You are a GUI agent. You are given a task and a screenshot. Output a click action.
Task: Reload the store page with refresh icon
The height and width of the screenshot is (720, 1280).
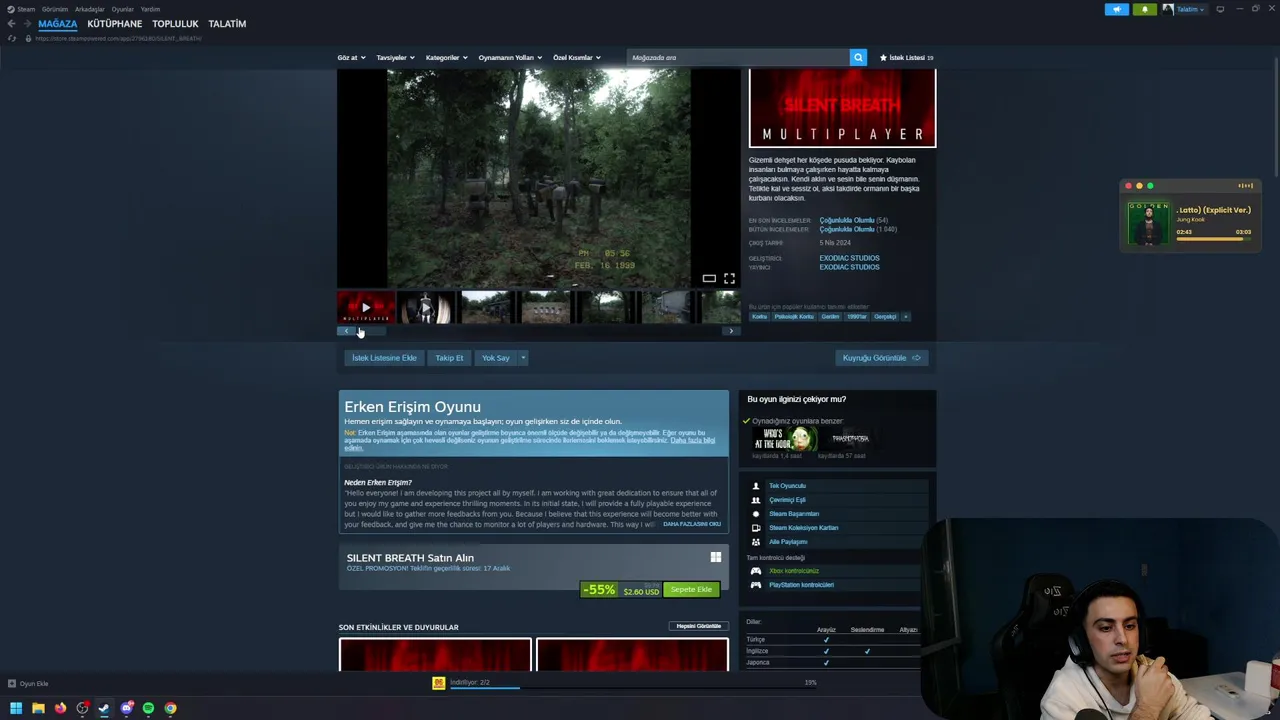12,38
